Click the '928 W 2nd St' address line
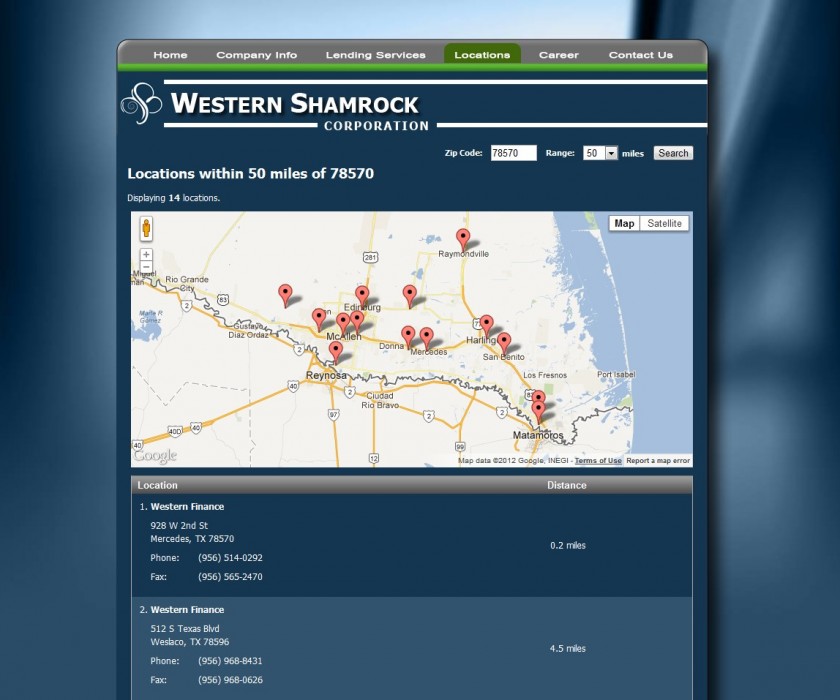The image size is (840, 700). pos(179,525)
